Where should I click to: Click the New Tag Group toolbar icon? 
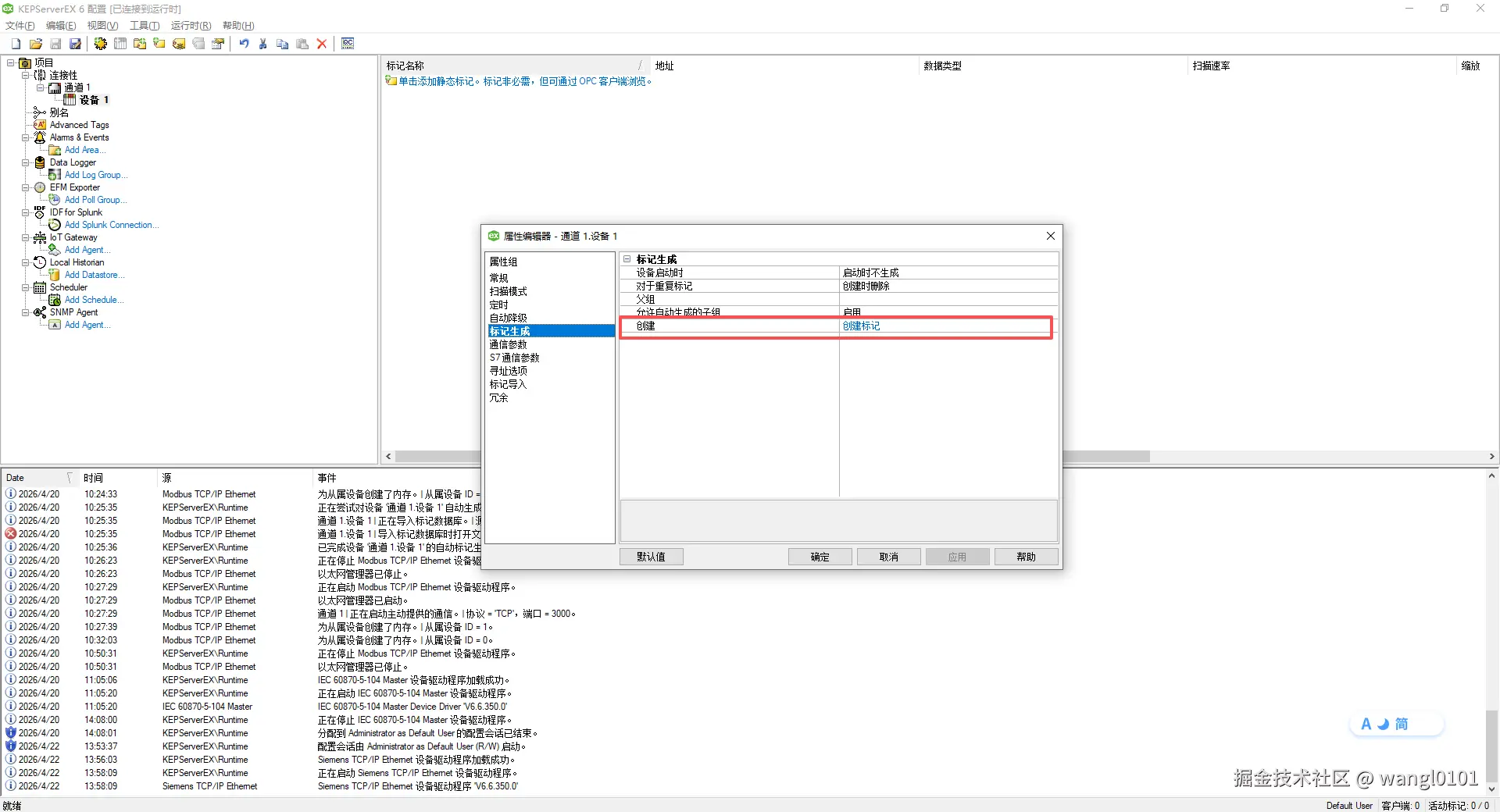click(140, 44)
